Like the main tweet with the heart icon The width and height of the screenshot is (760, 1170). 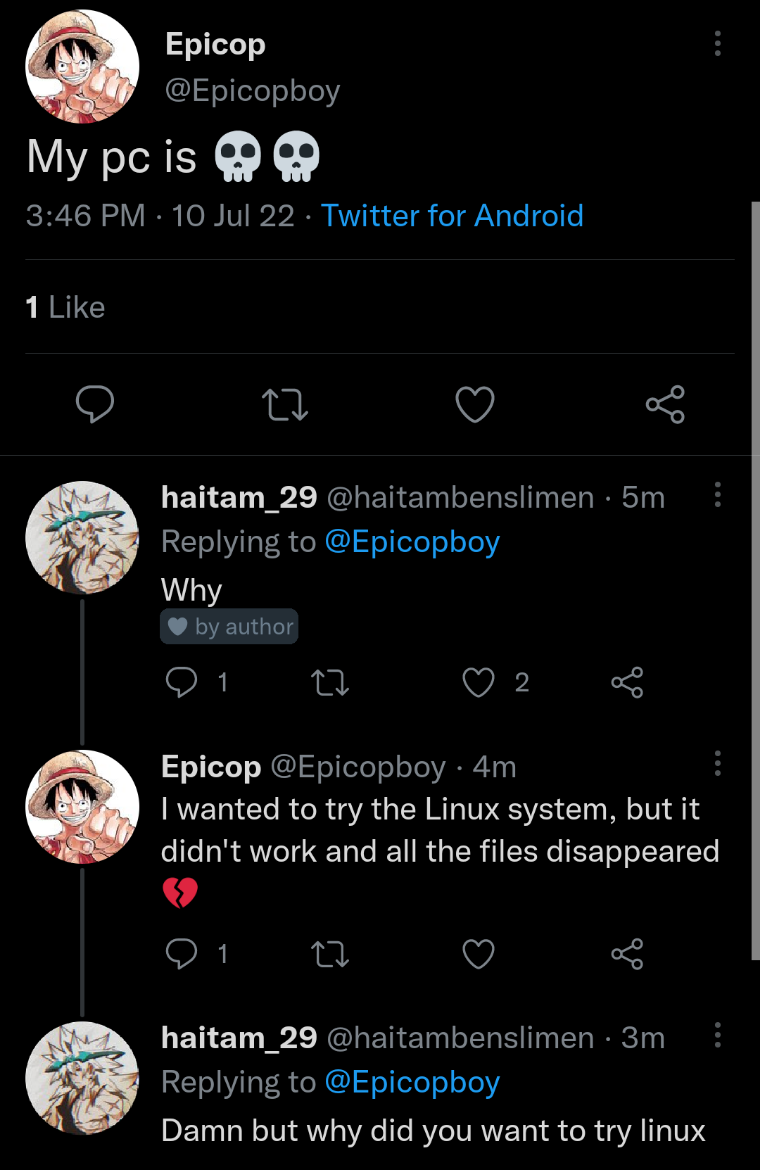tap(475, 404)
